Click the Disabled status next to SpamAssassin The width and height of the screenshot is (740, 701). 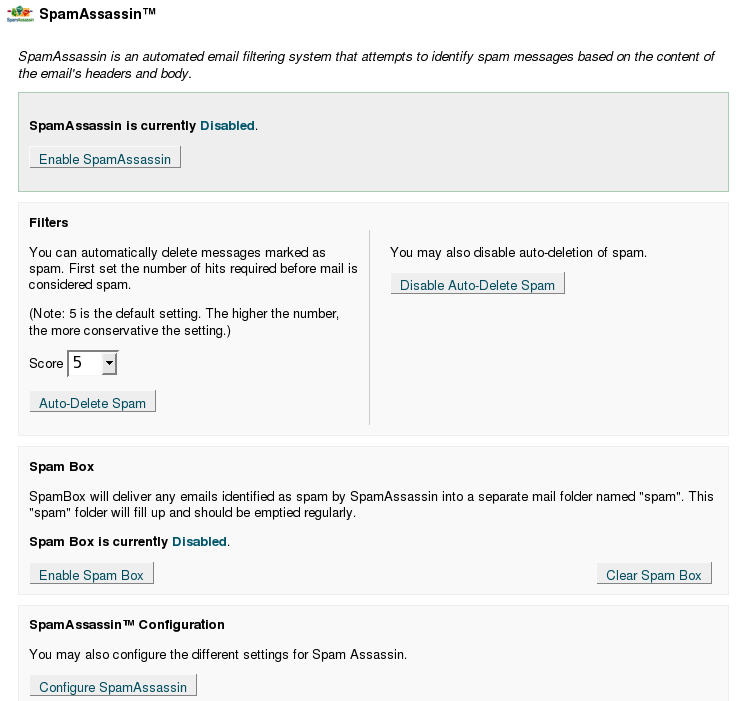click(228, 126)
